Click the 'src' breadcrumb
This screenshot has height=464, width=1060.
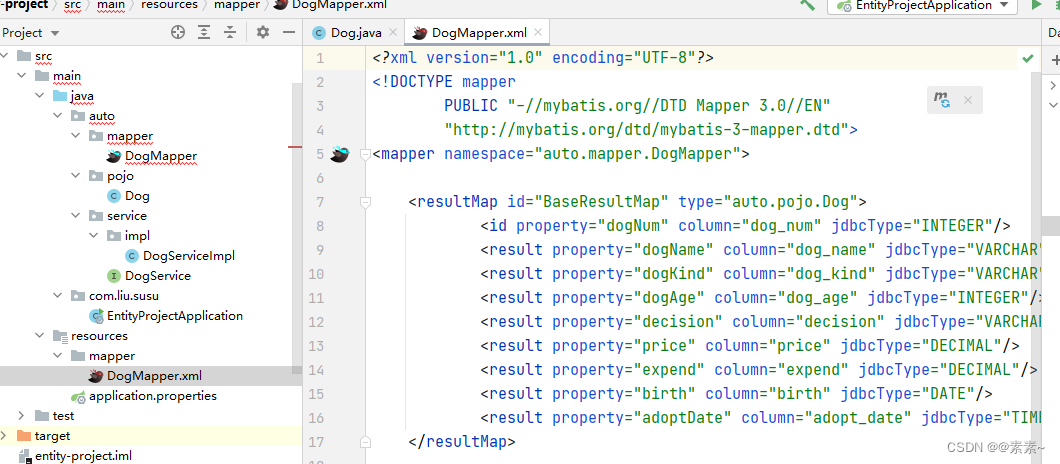click(x=72, y=5)
